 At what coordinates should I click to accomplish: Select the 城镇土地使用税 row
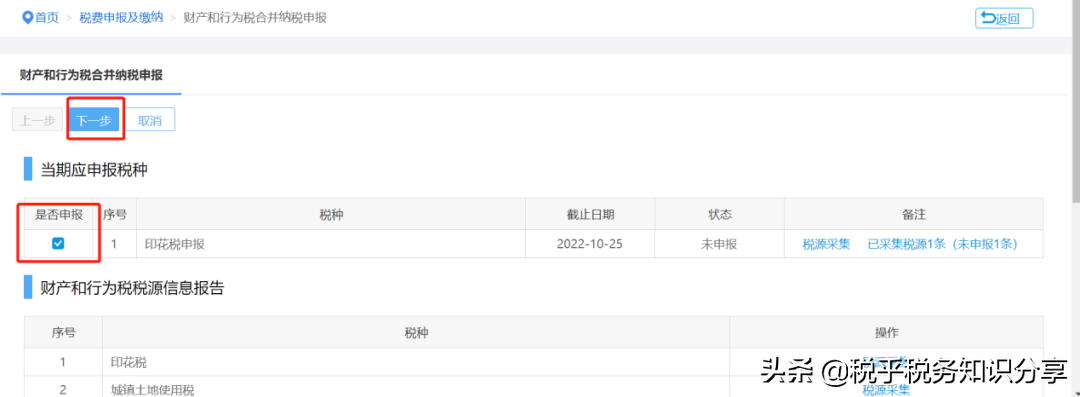(534, 389)
